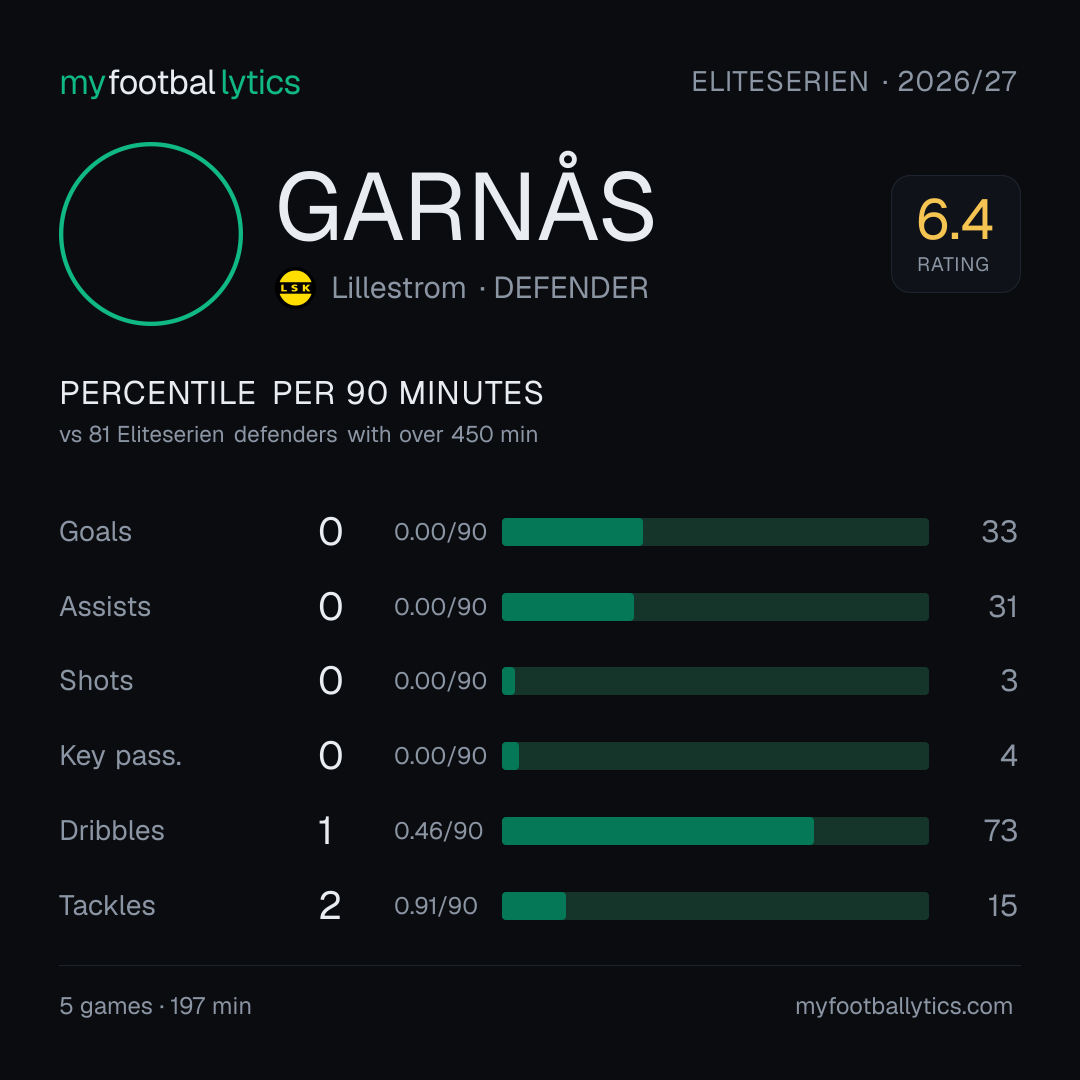
Task: Select the Dribbles percentile bar
Action: tap(715, 831)
